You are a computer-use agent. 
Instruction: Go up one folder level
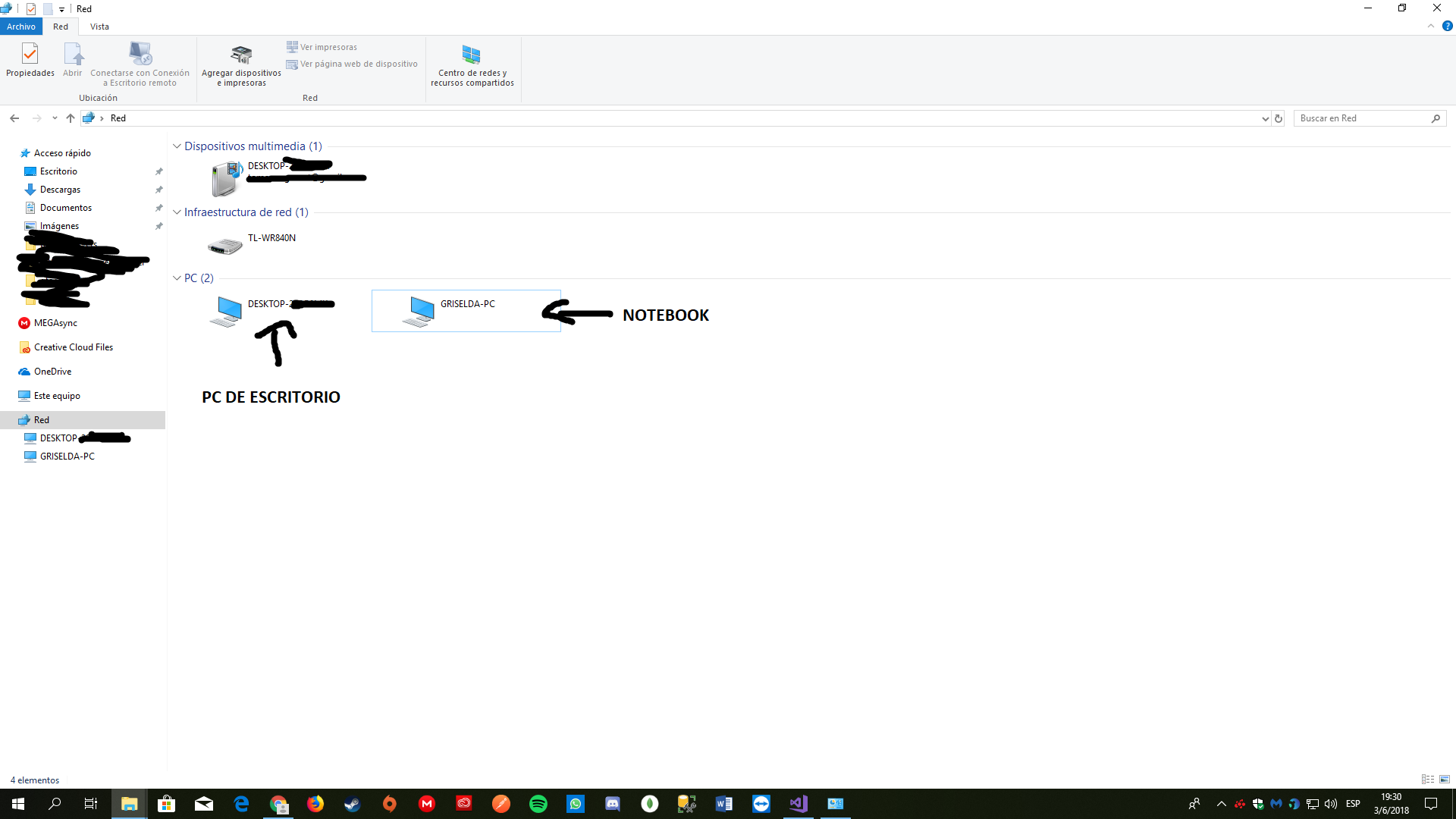coord(71,118)
